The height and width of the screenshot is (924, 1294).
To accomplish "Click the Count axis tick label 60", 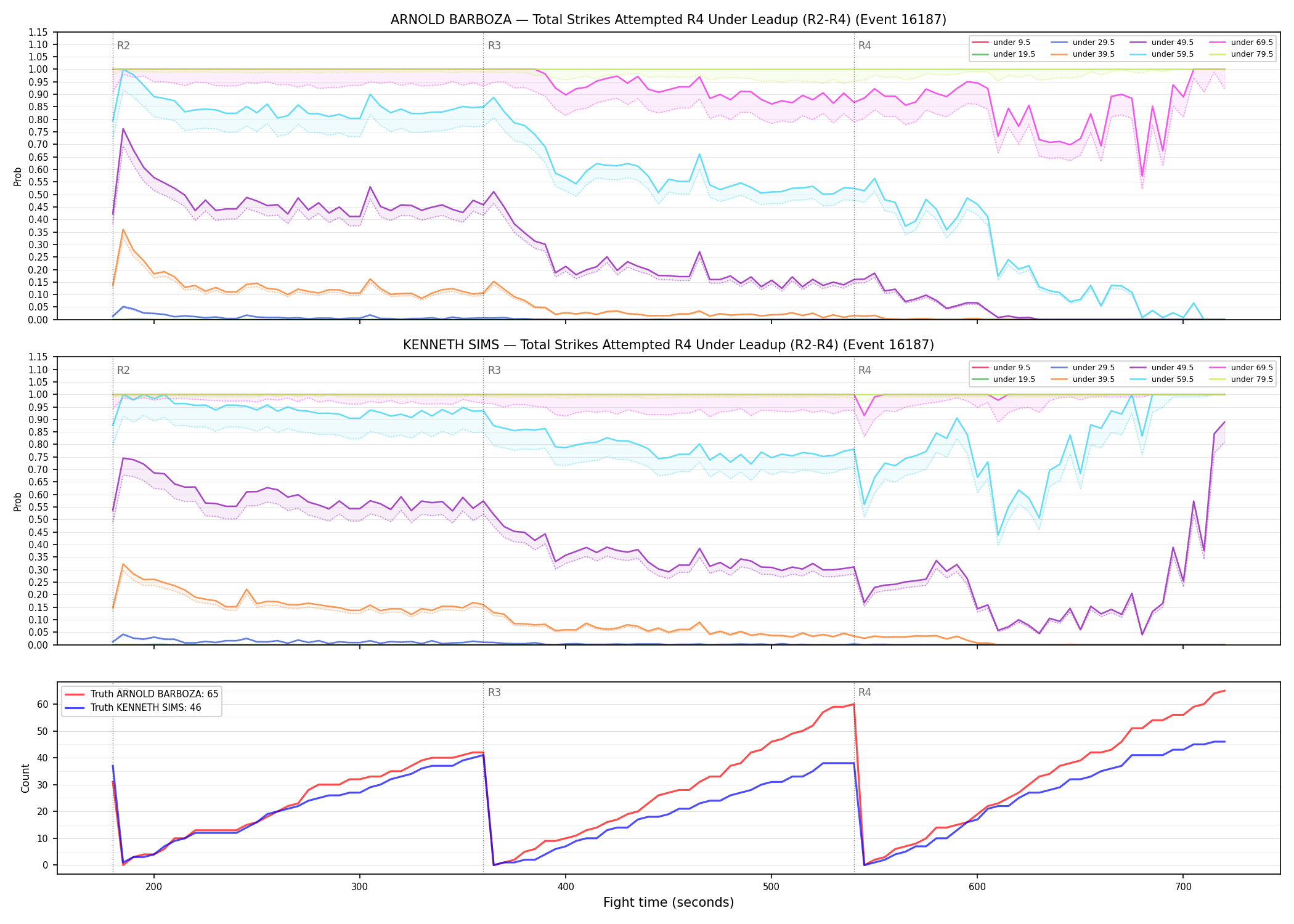I will (x=44, y=705).
